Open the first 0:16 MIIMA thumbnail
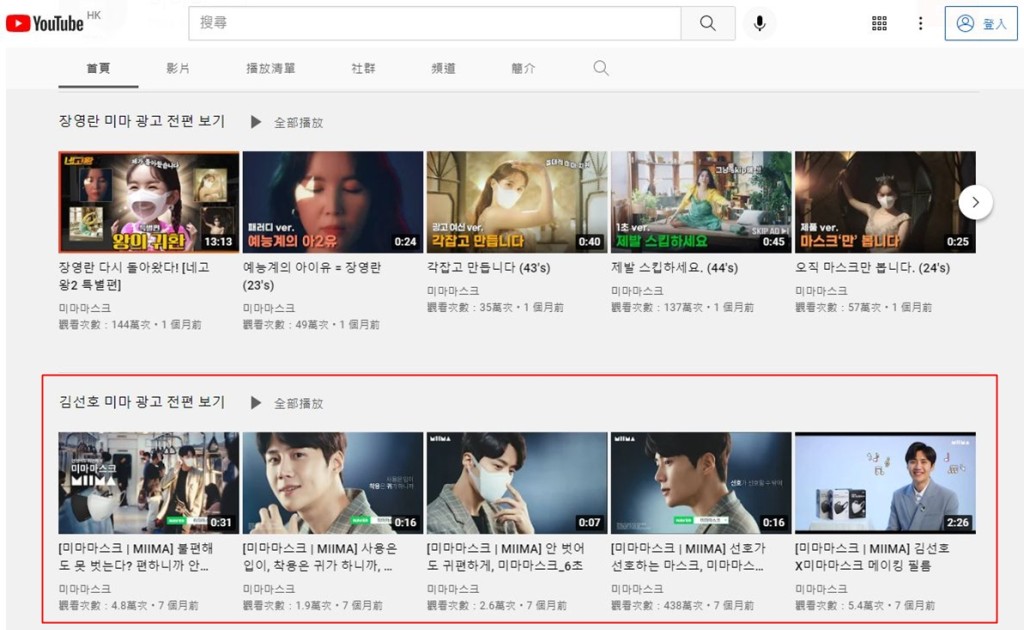 coord(333,483)
